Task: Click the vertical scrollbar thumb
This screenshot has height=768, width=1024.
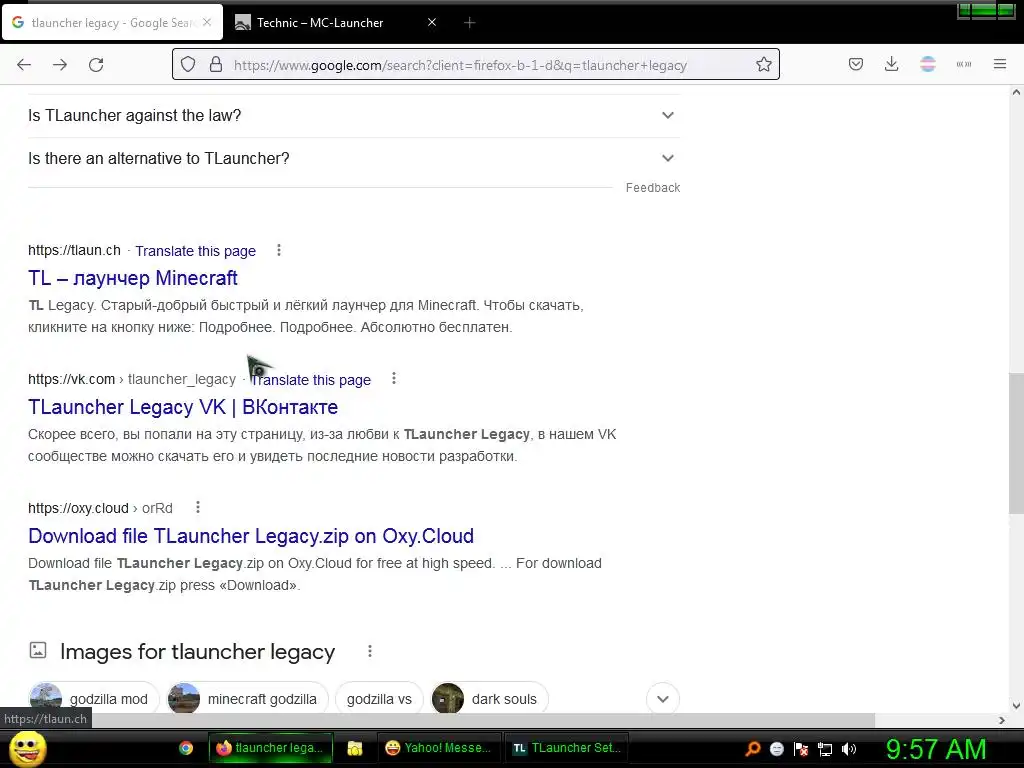Action: tap(1016, 444)
